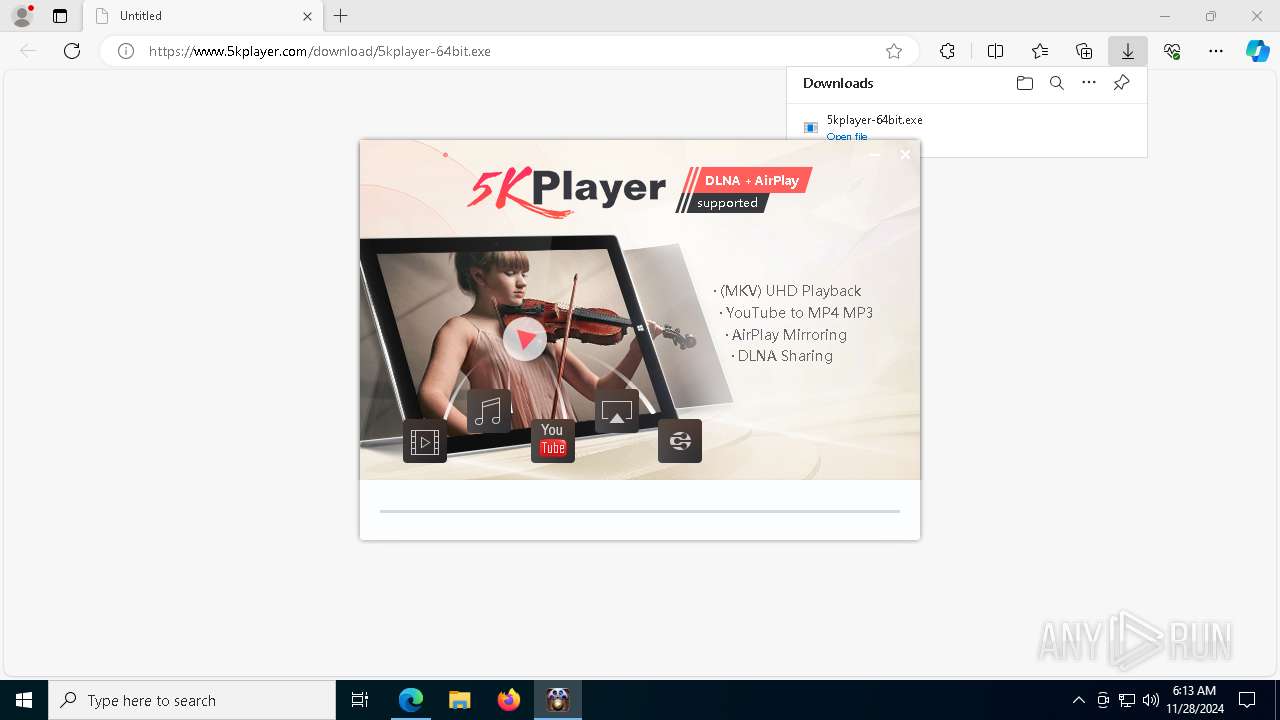
Task: Click the Edge profile avatar
Action: coord(22,16)
